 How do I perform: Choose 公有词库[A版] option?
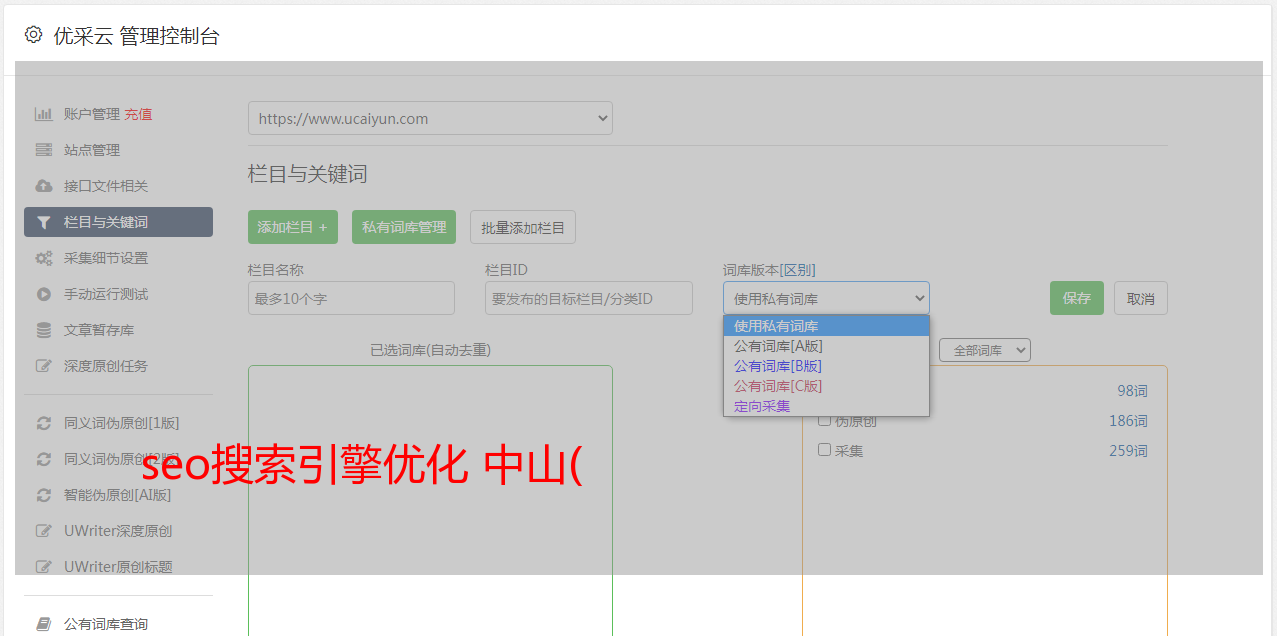coord(826,346)
